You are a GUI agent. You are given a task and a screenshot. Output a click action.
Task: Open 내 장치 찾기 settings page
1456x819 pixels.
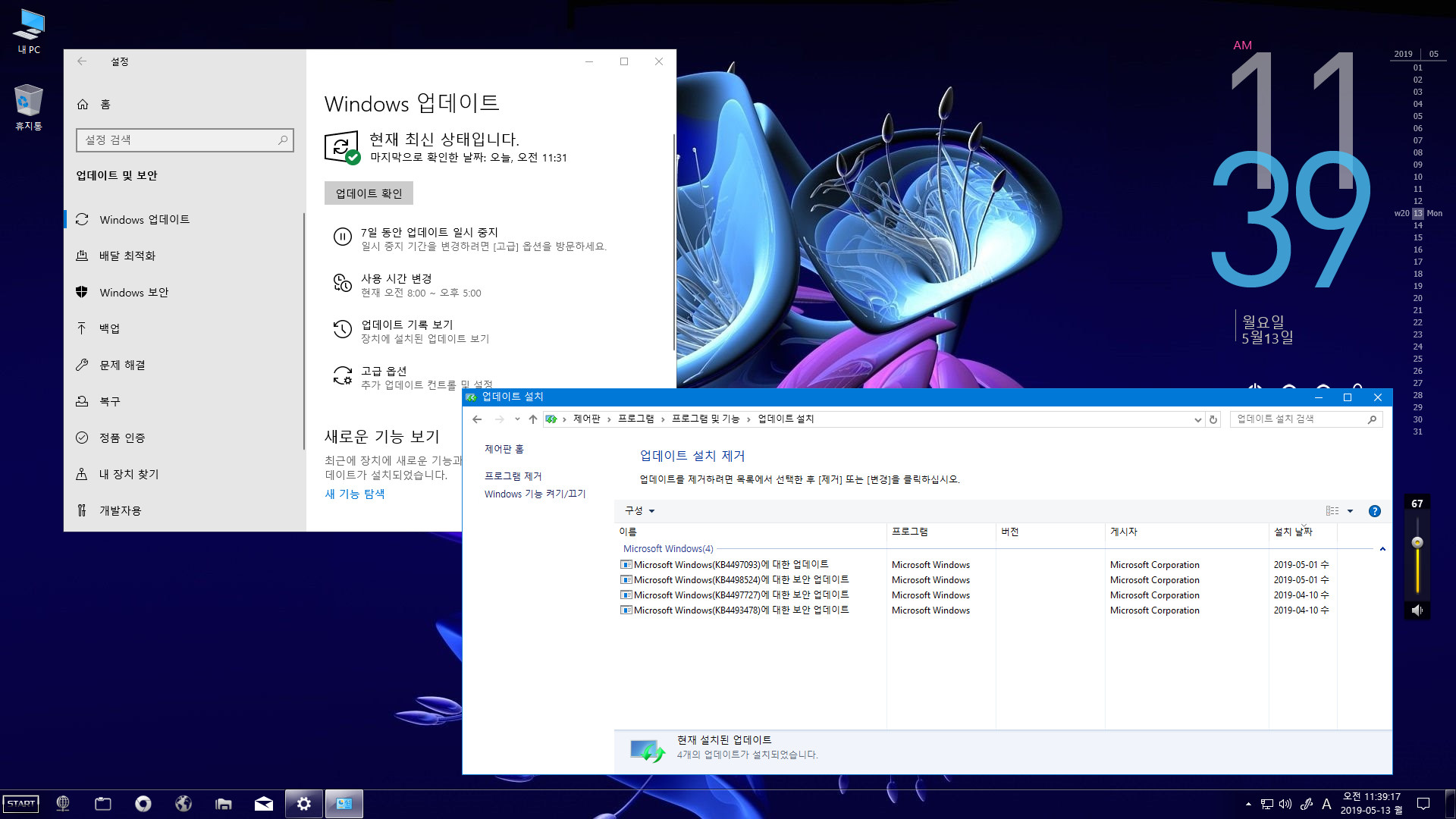pyautogui.click(x=184, y=475)
